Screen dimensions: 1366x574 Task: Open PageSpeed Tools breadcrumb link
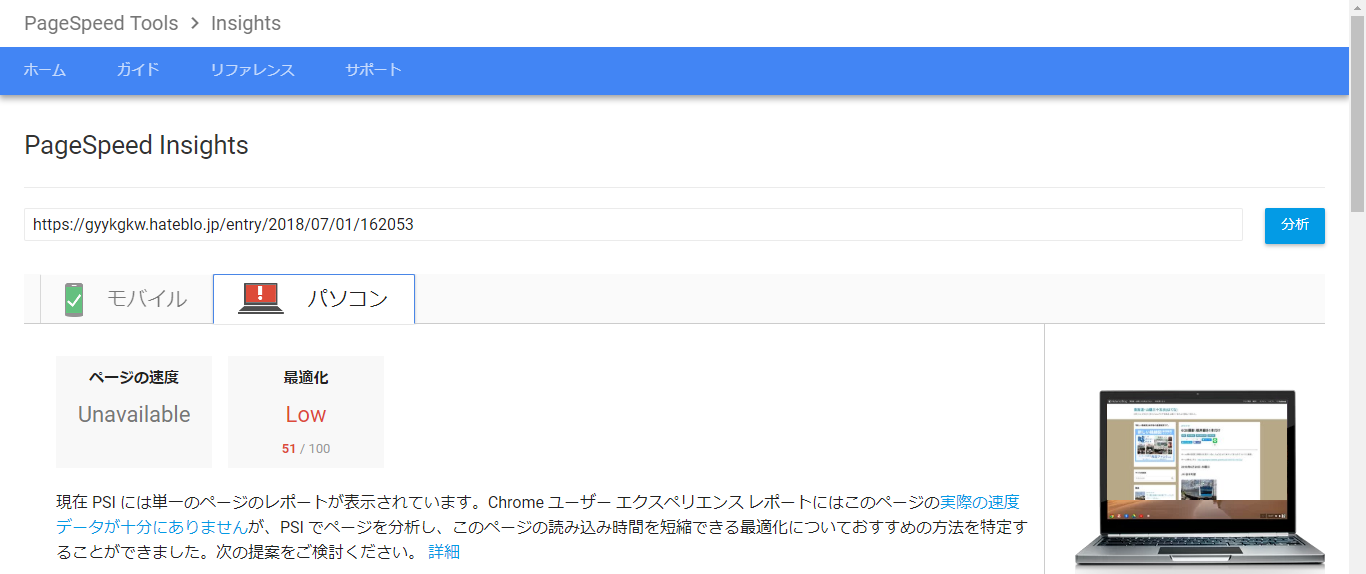101,23
